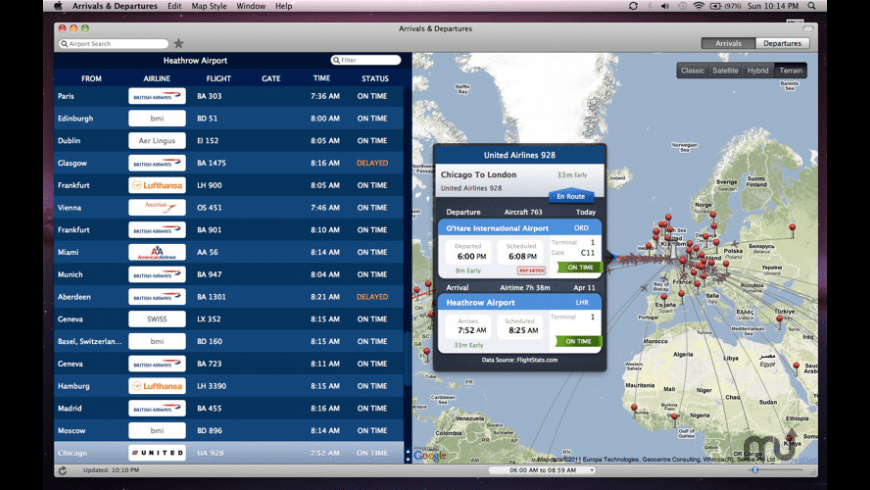Click the volume icon in the menu bar

665,6
